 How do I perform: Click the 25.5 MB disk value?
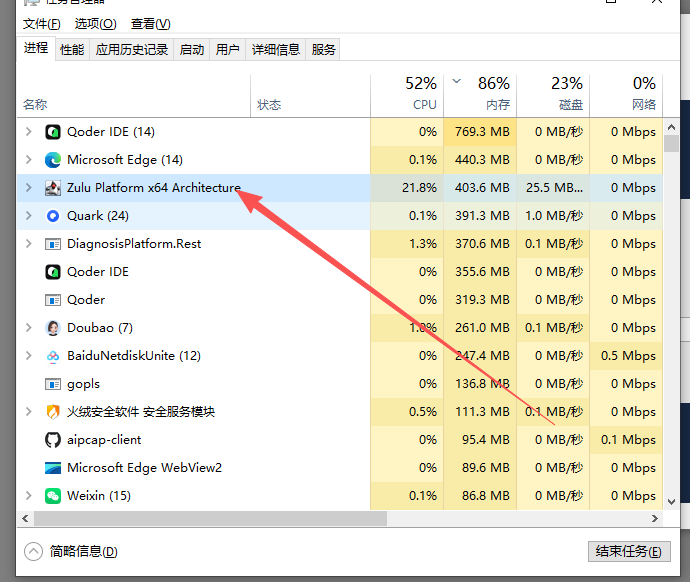tap(554, 188)
